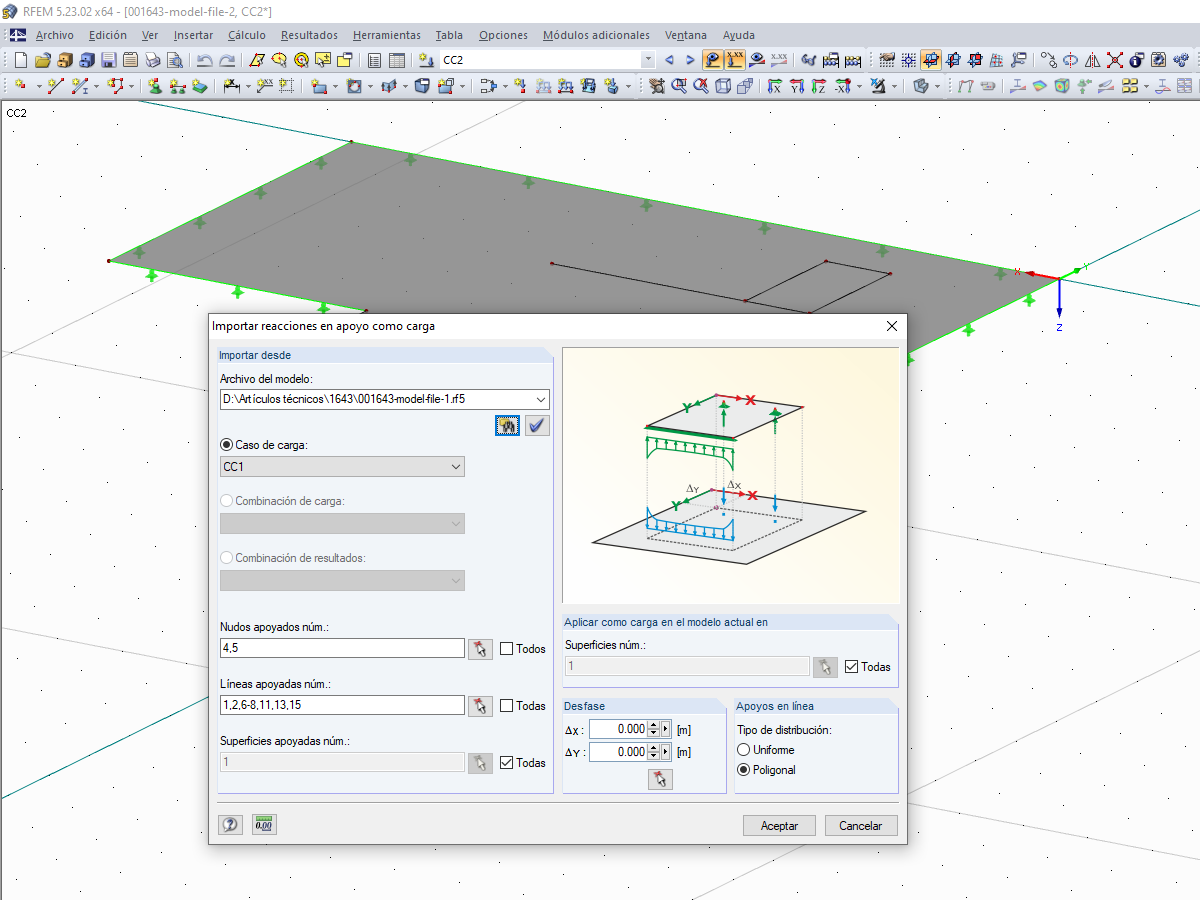Open a model with the folder icon
Viewport: 1200px width, 900px height.
coord(42,60)
